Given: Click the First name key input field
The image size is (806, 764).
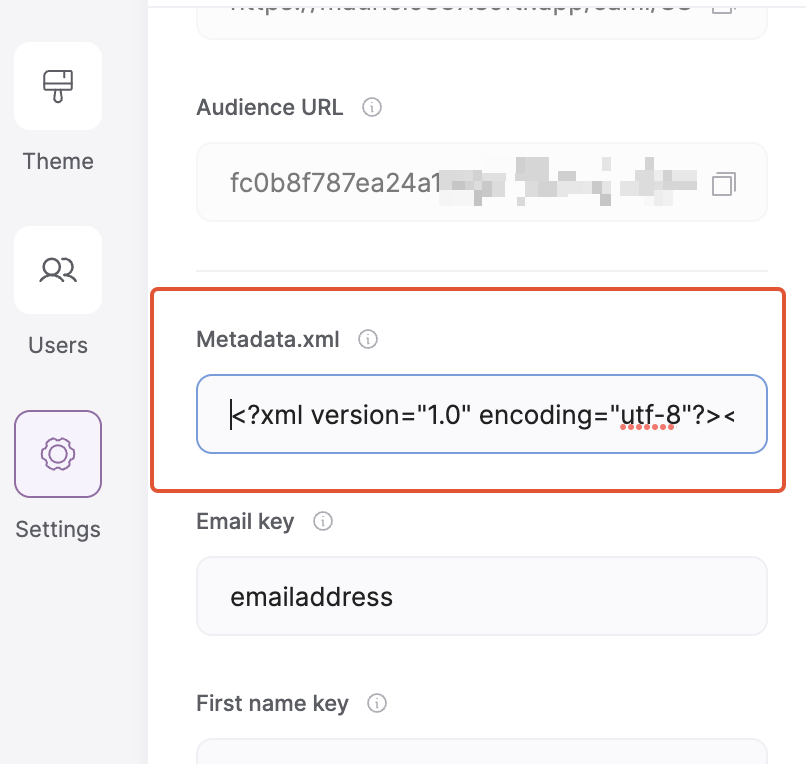Looking at the screenshot, I should (482, 755).
